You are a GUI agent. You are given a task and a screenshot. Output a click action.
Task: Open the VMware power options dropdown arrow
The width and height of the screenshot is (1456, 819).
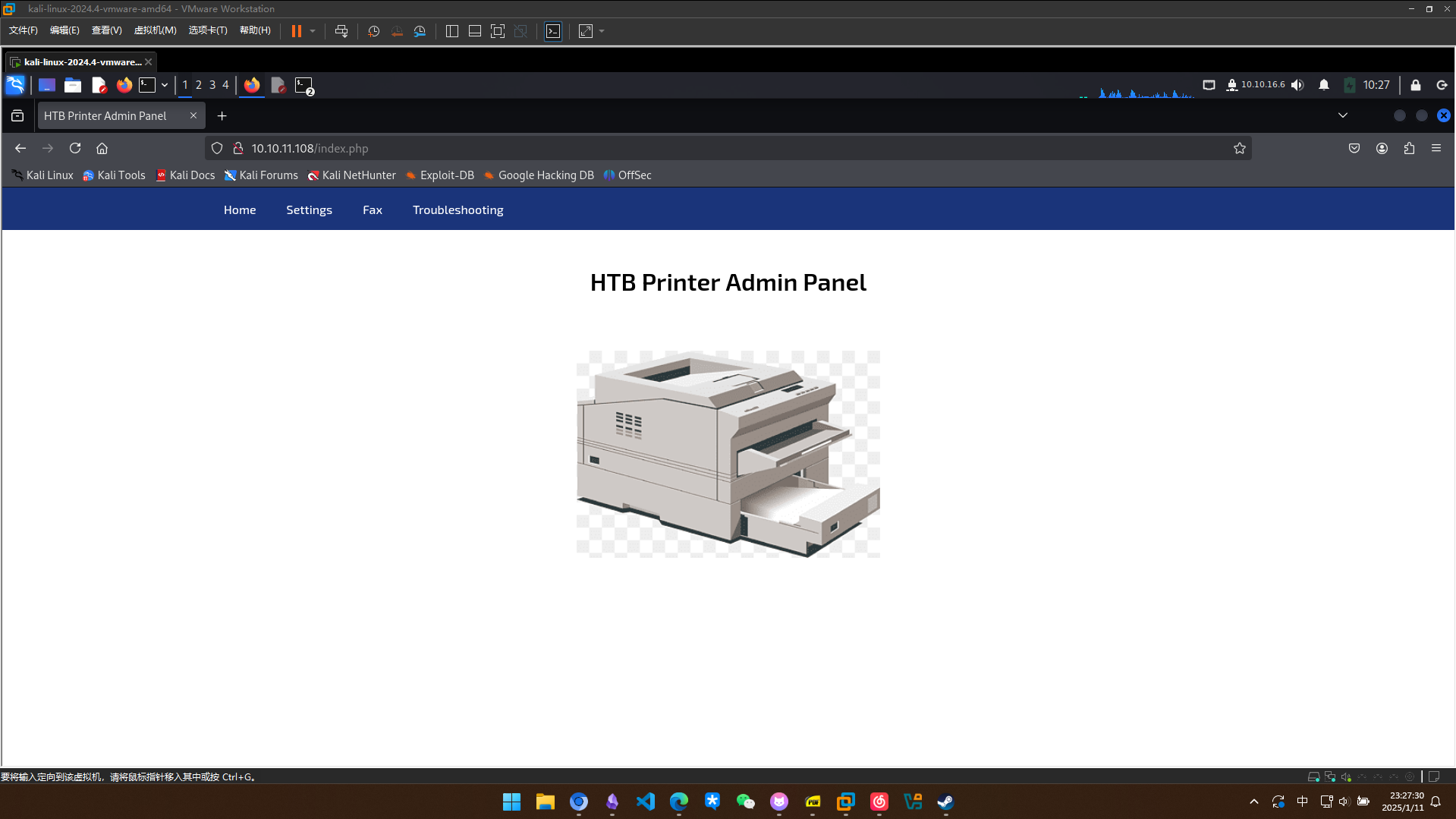(313, 31)
